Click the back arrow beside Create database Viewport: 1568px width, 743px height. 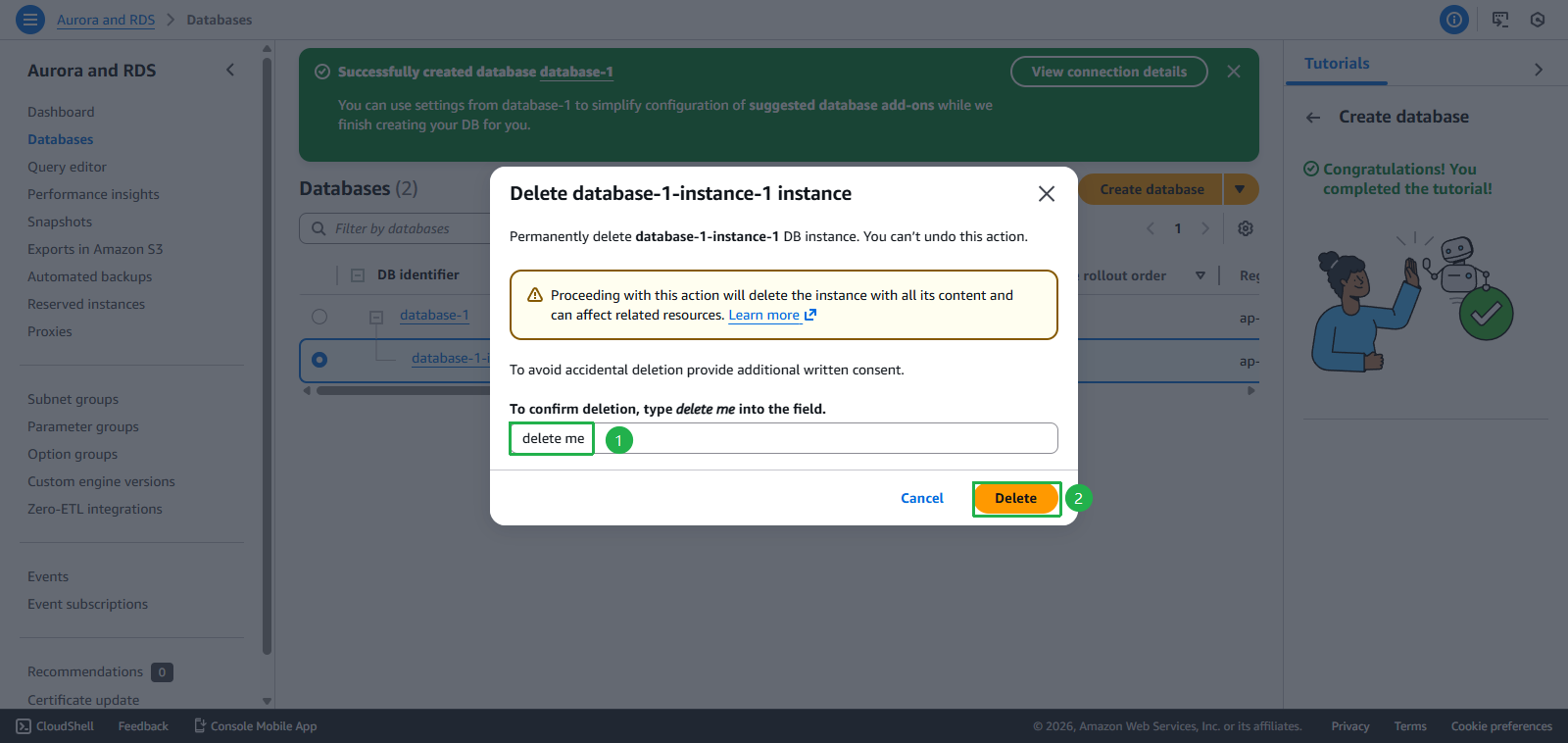pos(1313,118)
